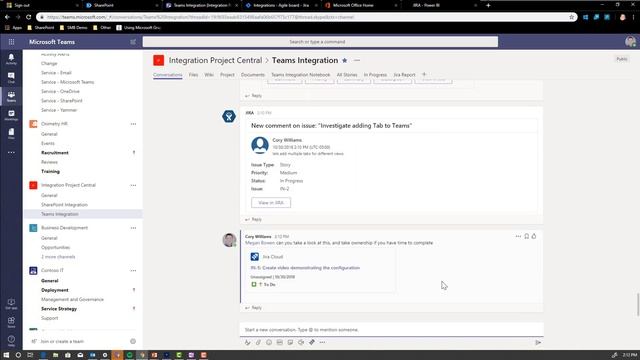The width and height of the screenshot is (640, 360).
Task: Toggle favorite star for Teams Integration channel
Action: tap(344, 60)
